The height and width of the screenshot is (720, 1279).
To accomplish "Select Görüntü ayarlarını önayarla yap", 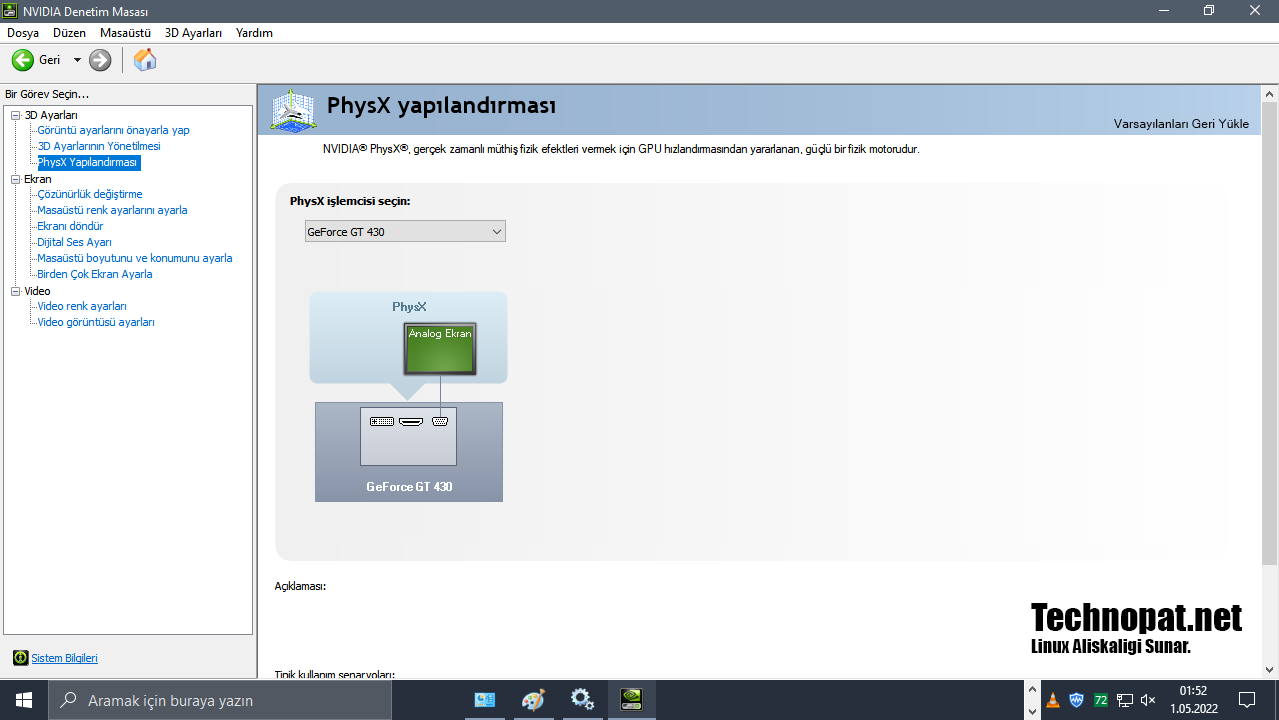I will click(x=113, y=130).
